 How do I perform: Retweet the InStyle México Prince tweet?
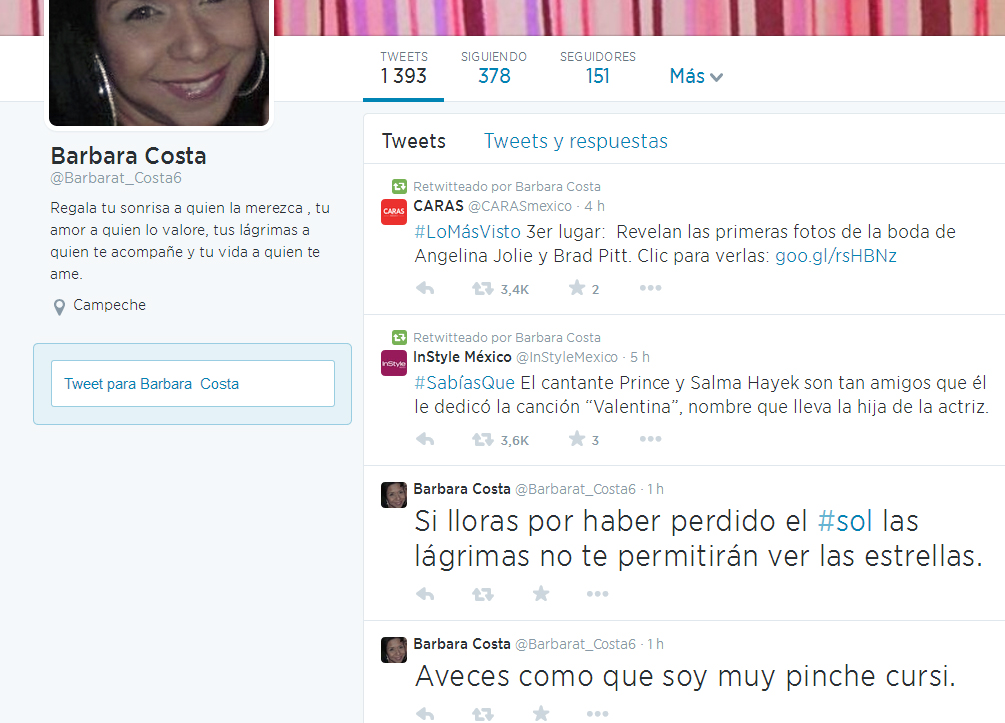tap(483, 440)
